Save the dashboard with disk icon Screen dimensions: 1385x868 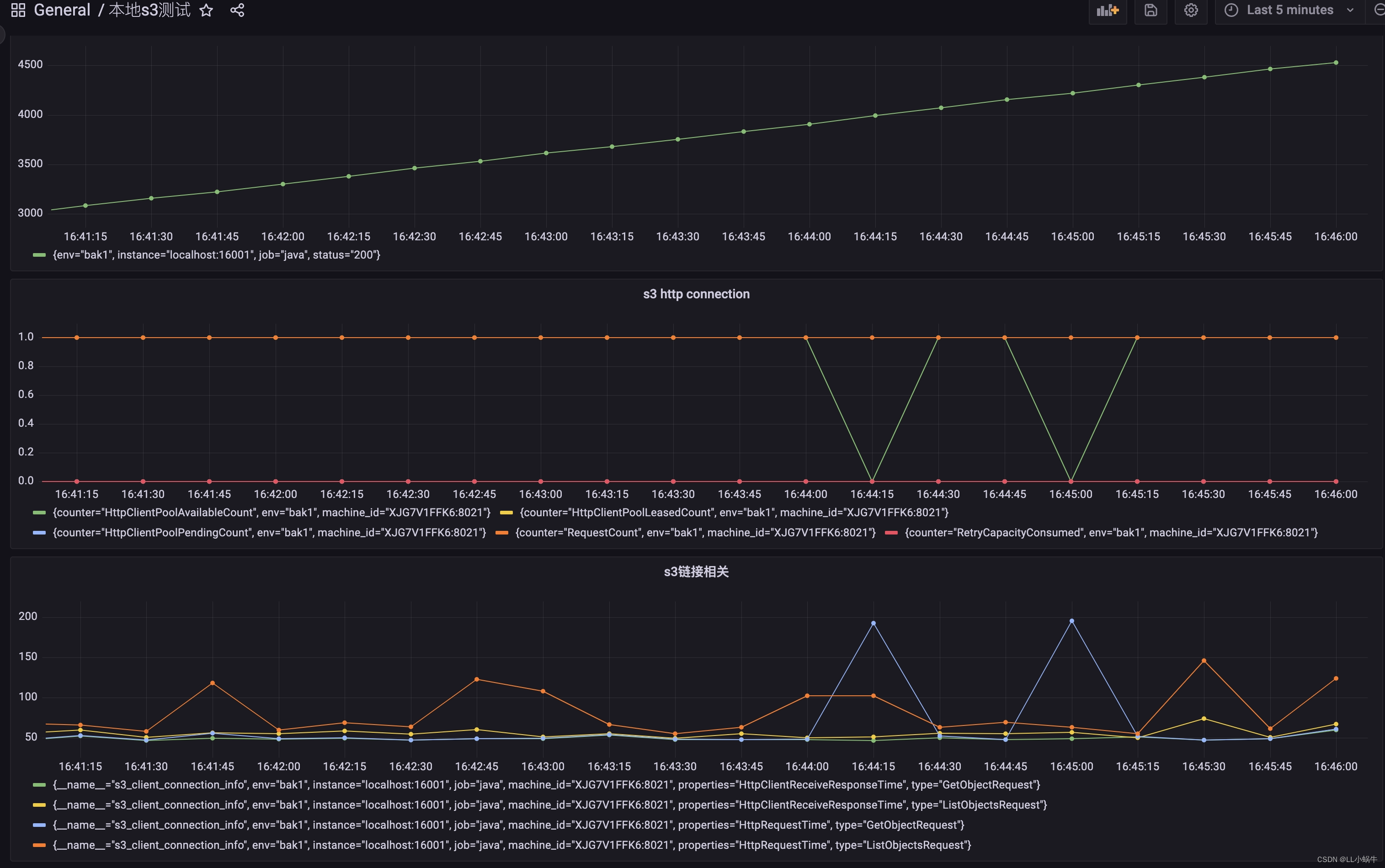(1150, 11)
